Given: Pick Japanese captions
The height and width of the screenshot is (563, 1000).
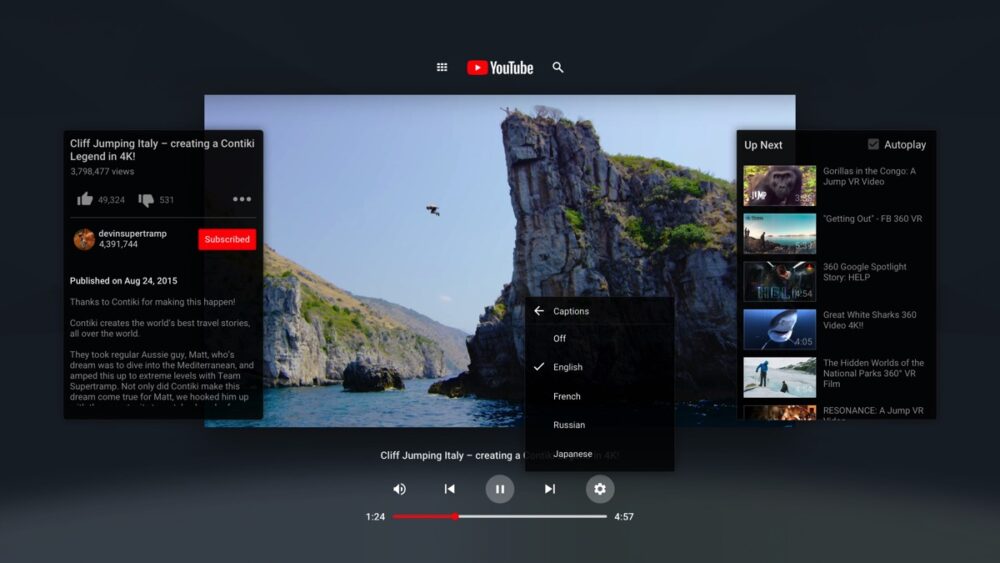Looking at the screenshot, I should [573, 454].
